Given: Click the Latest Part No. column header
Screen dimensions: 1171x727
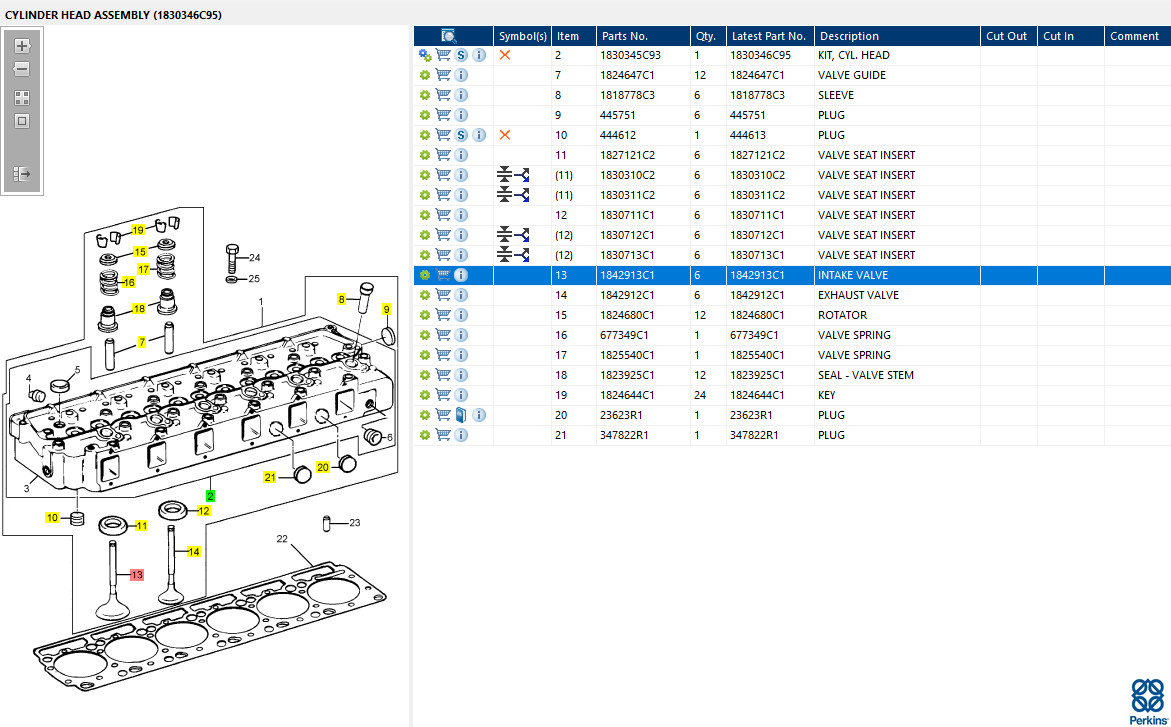Looking at the screenshot, I should tap(767, 36).
